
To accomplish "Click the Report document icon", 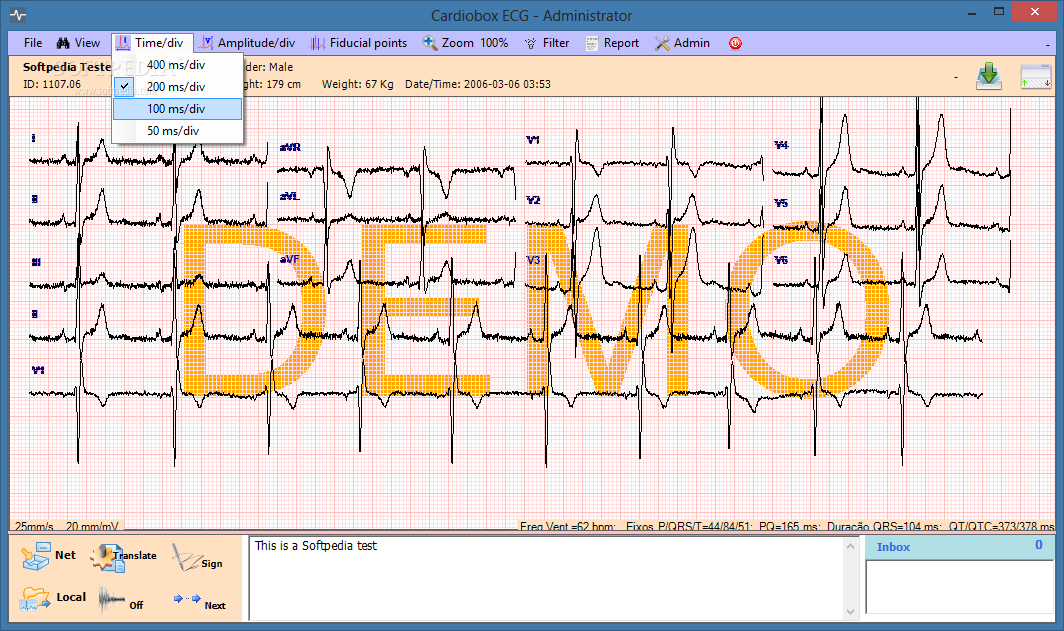I will point(592,43).
